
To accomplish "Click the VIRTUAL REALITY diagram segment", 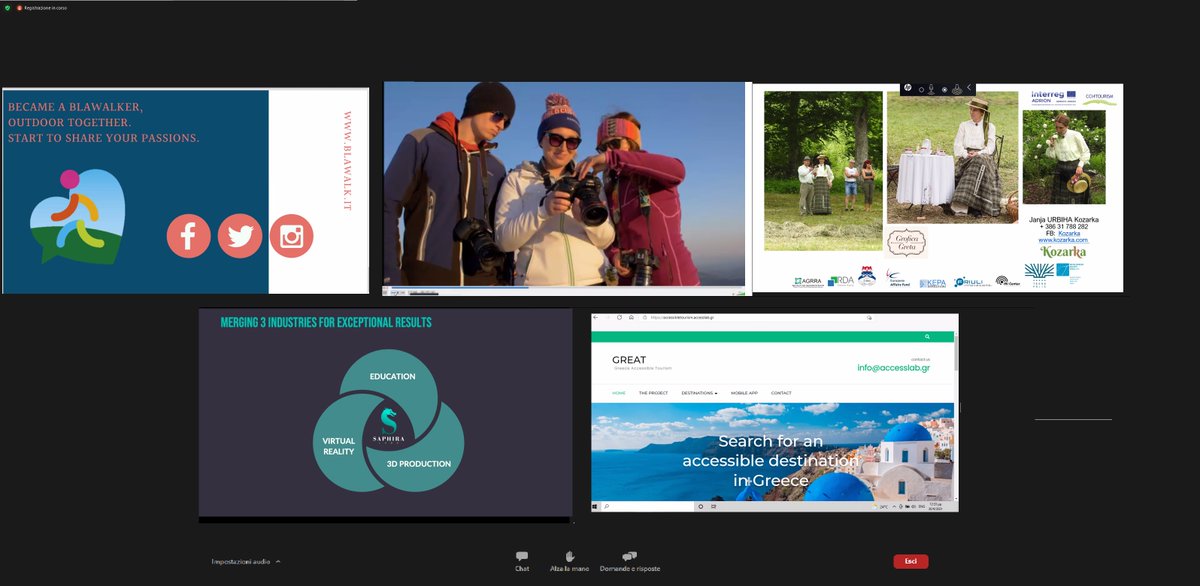I will pos(338,446).
